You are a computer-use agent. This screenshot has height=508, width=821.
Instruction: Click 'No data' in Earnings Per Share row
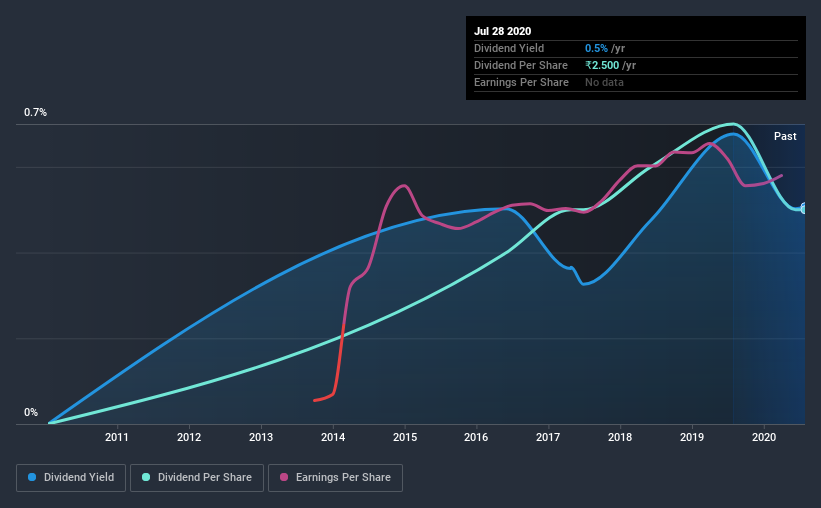click(x=604, y=82)
